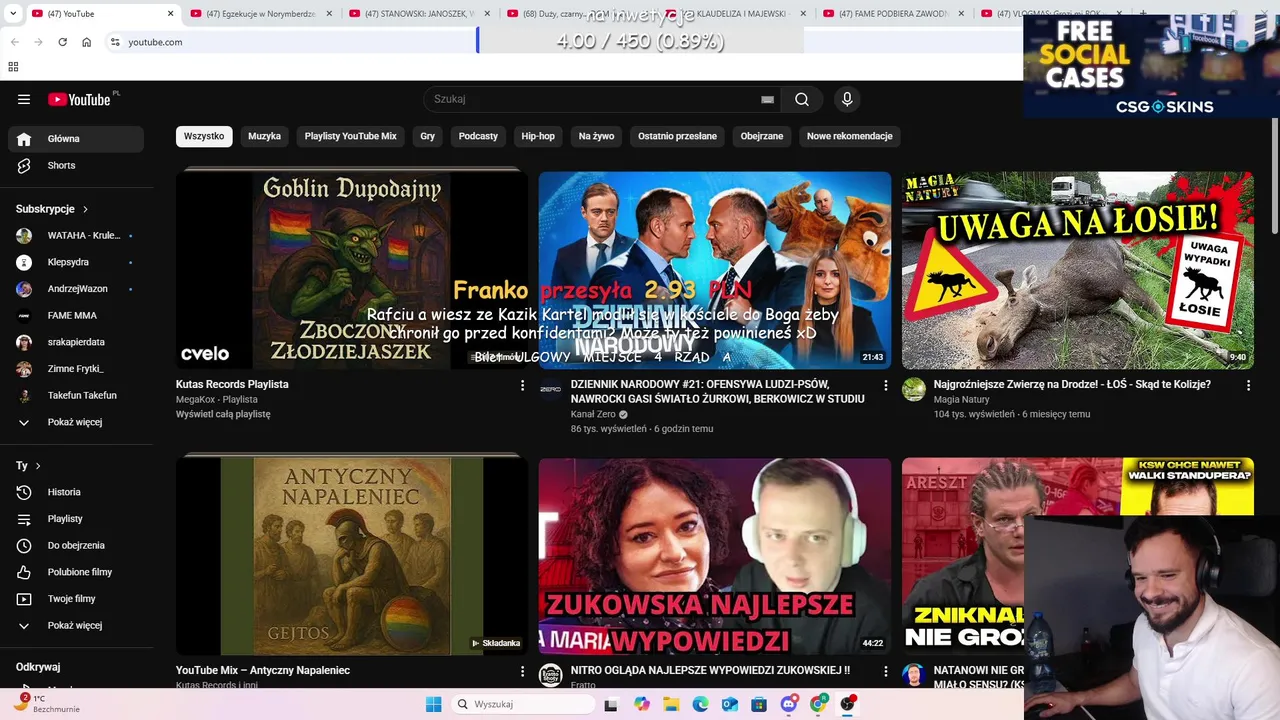Open the AndrzejWazon subscription
Screen dimensions: 1280x720
pyautogui.click(x=76, y=289)
